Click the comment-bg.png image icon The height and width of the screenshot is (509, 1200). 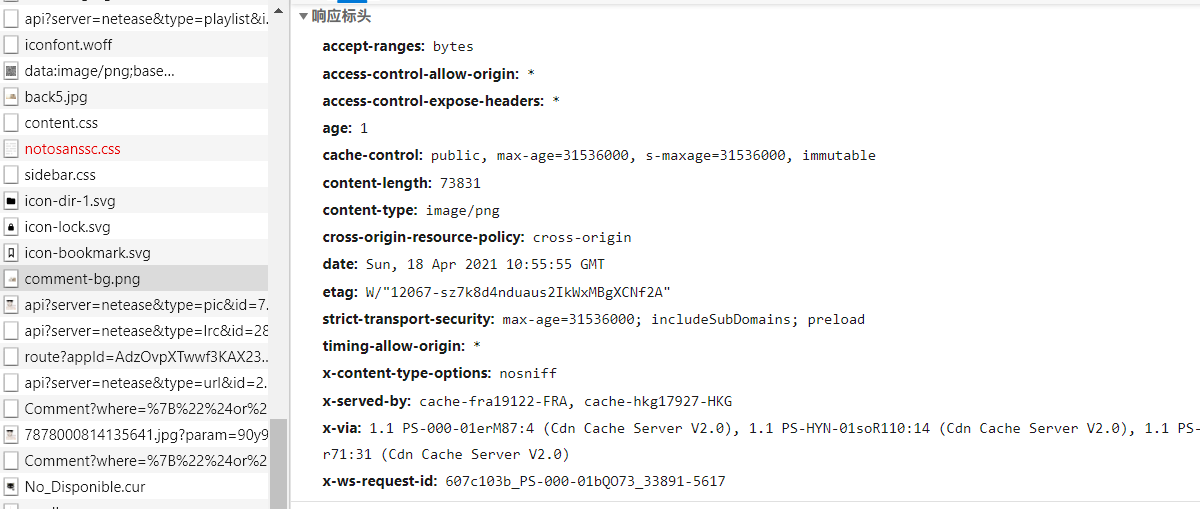pyautogui.click(x=11, y=279)
